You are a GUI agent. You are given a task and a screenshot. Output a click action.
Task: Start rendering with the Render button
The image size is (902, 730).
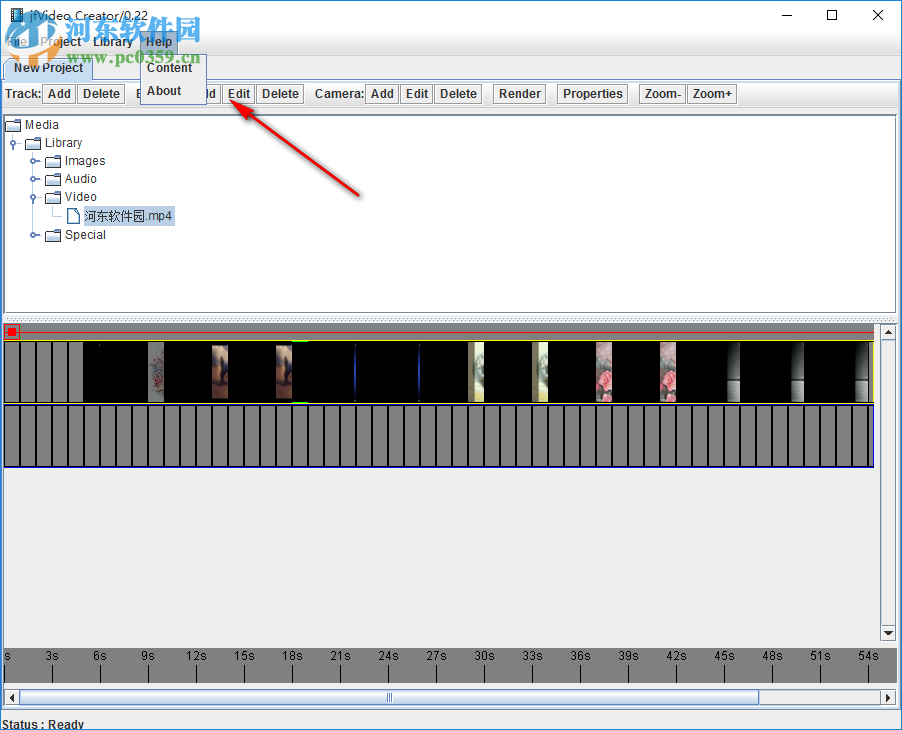519,93
